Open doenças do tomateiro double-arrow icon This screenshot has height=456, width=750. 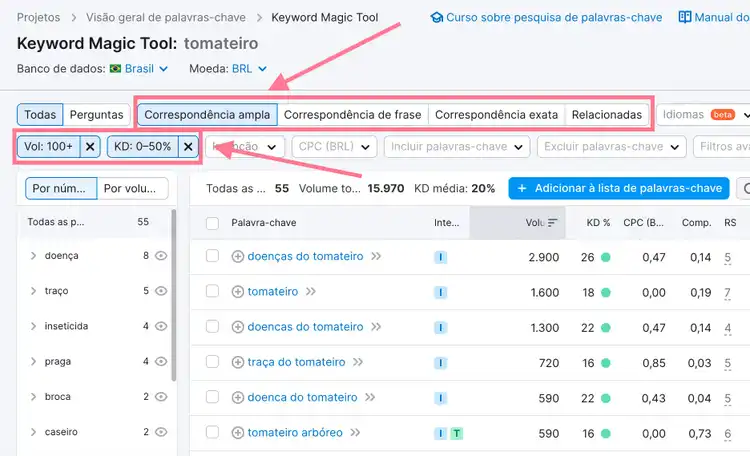(376, 256)
